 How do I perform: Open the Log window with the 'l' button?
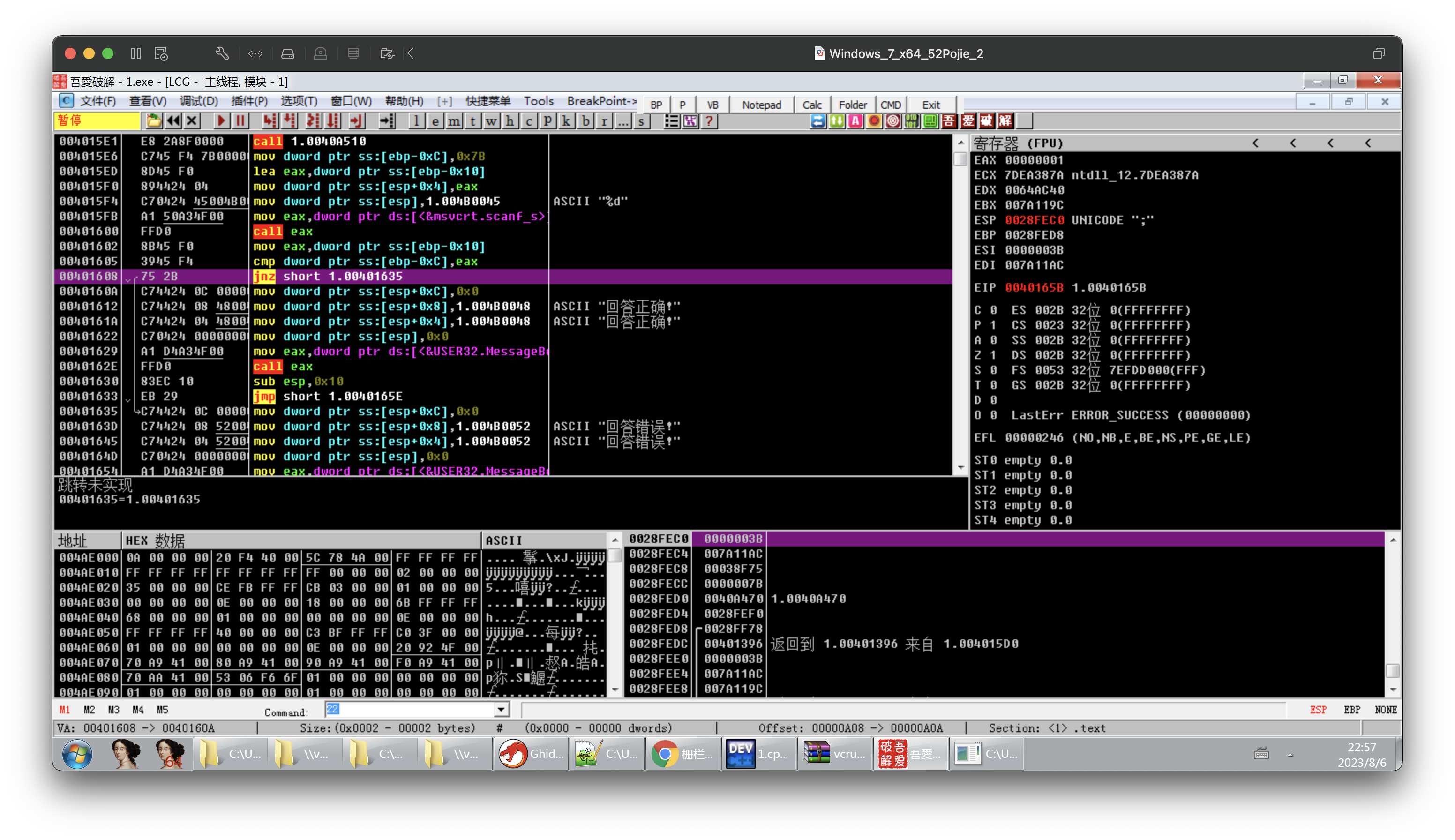[417, 121]
